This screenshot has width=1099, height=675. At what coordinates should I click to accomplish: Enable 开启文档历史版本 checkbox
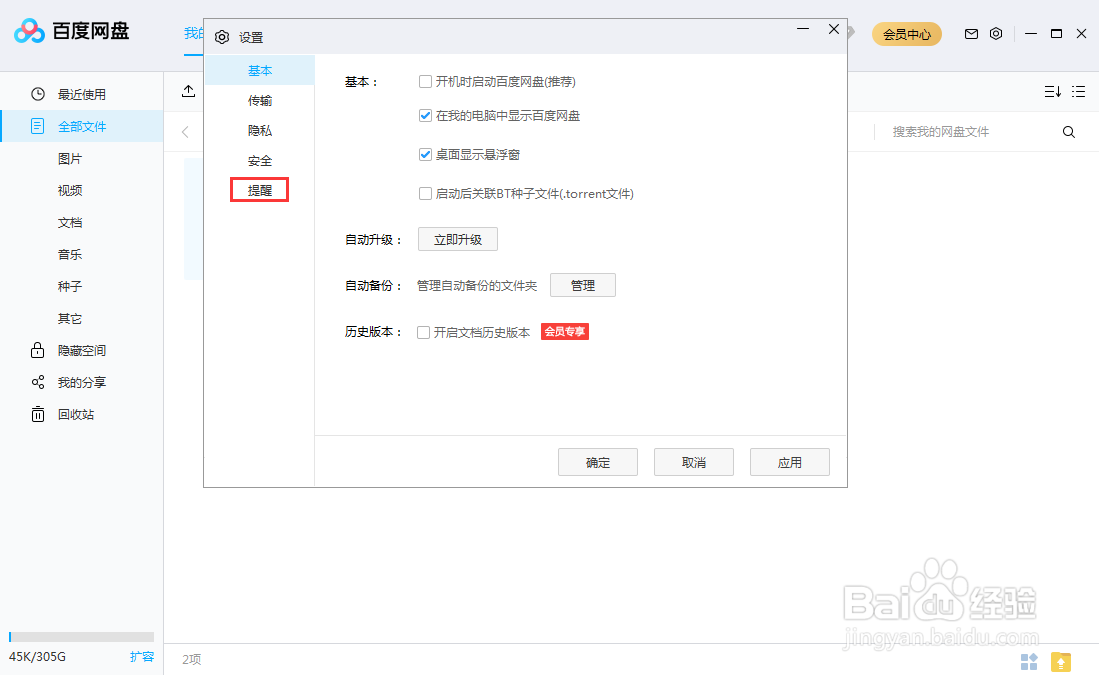point(423,332)
